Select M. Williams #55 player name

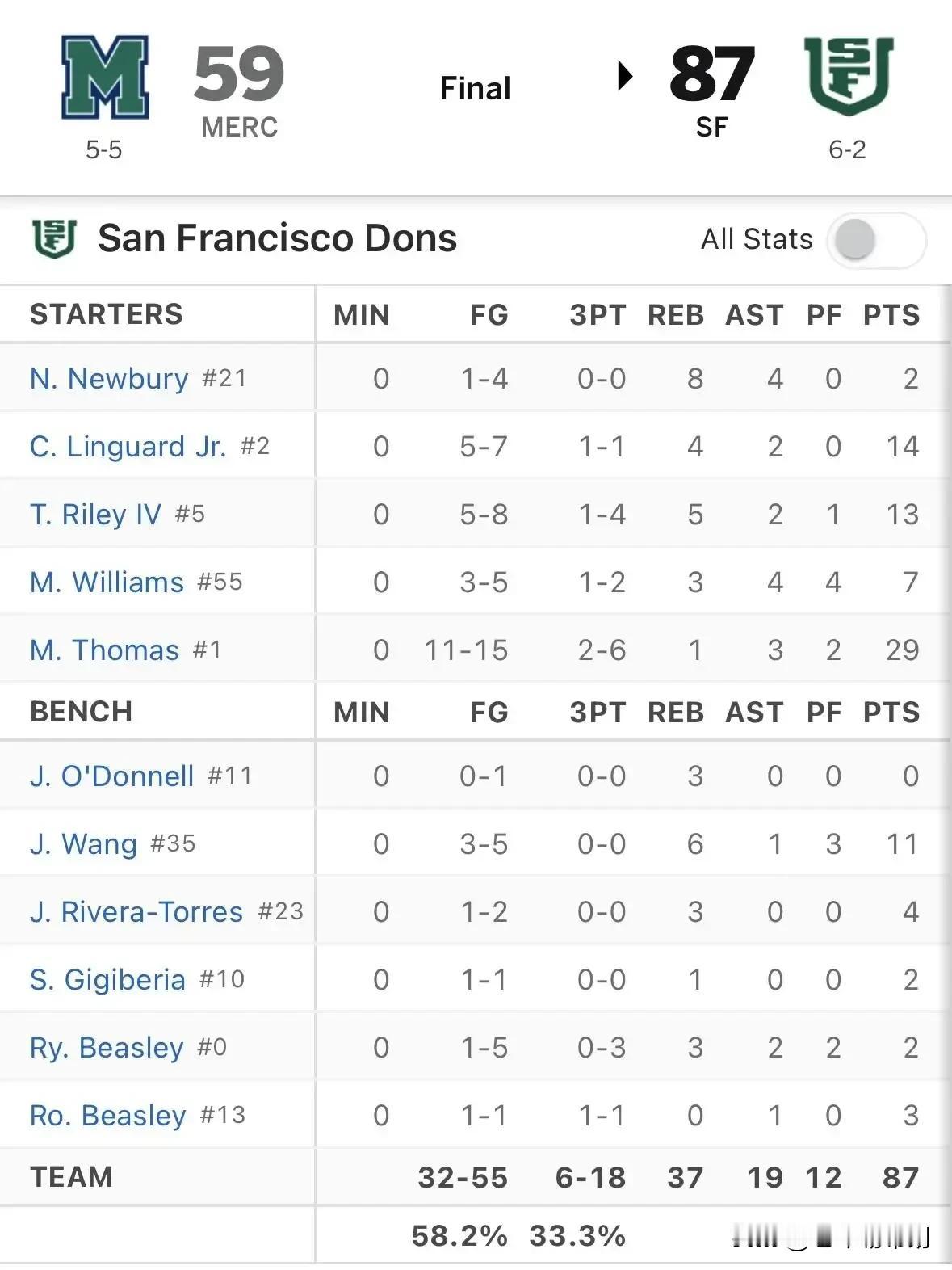point(107,582)
